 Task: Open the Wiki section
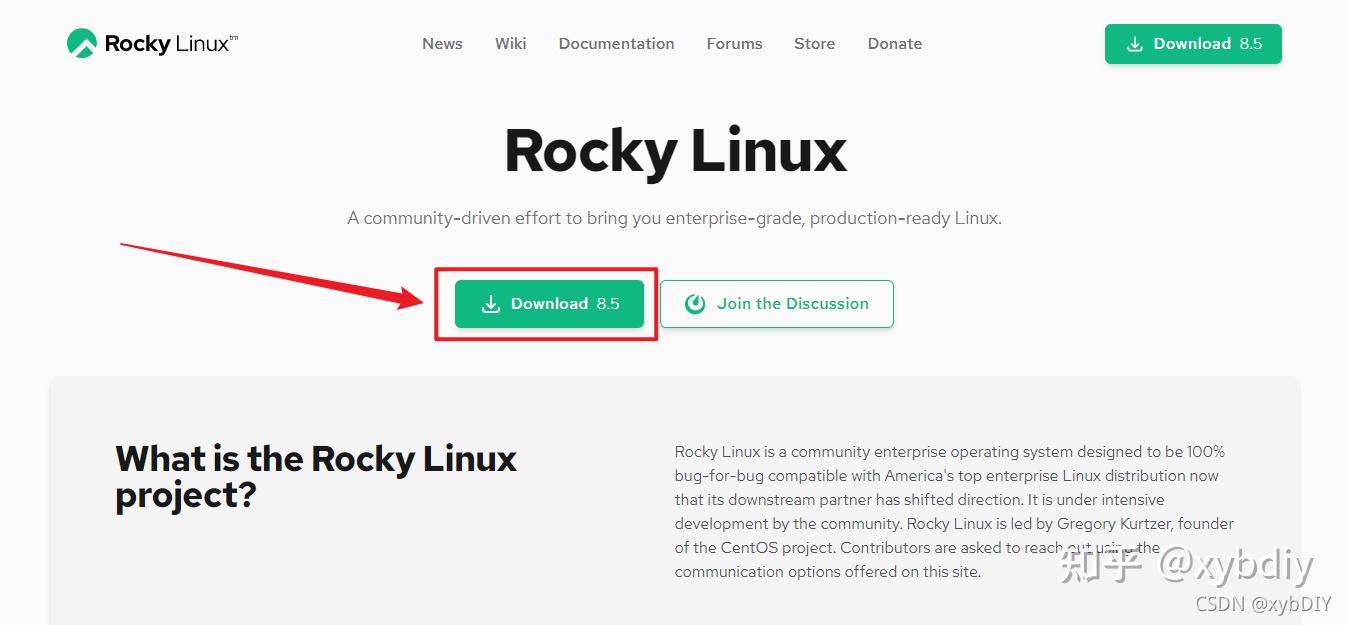pos(510,43)
